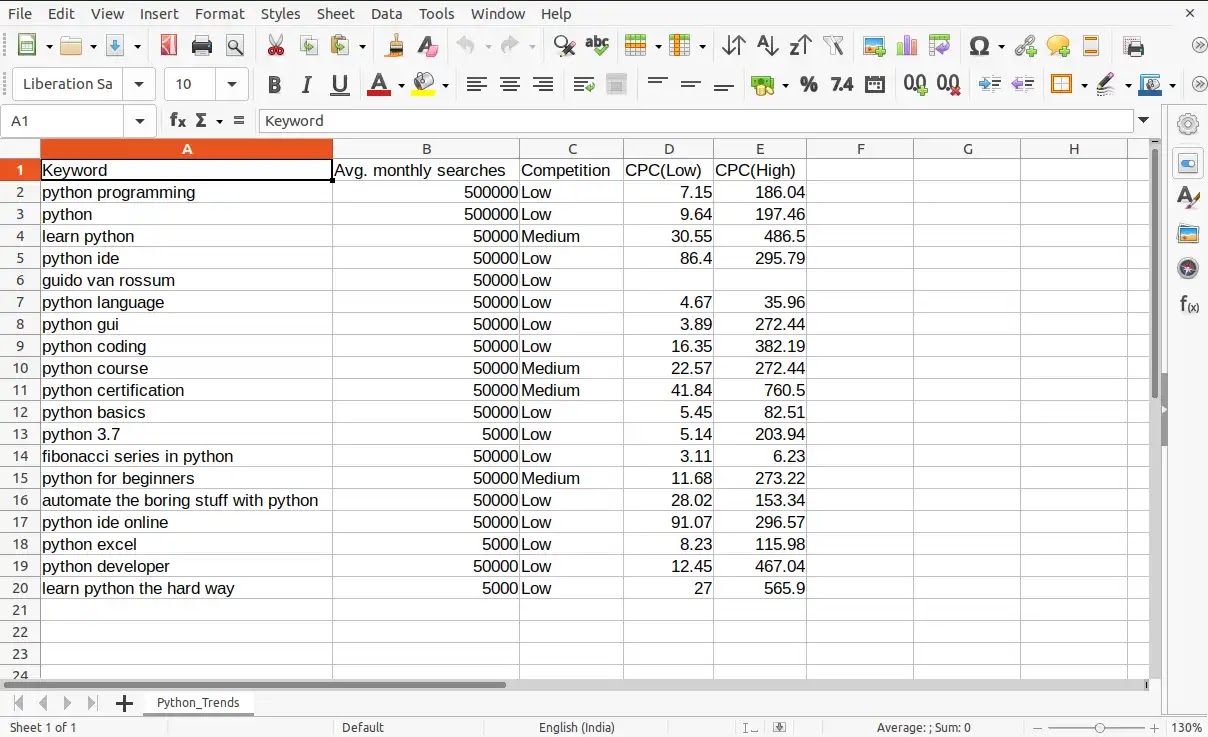1208x737 pixels.
Task: Click the formula input line
Action: point(695,121)
